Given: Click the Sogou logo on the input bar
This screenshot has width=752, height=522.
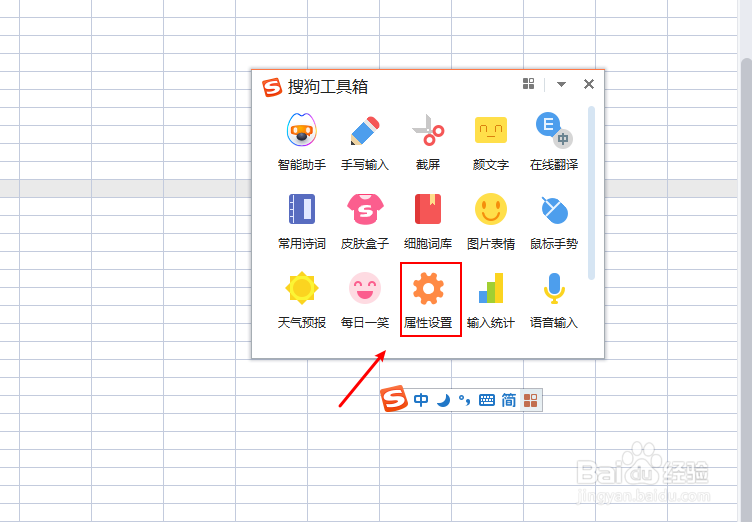Looking at the screenshot, I should [394, 399].
